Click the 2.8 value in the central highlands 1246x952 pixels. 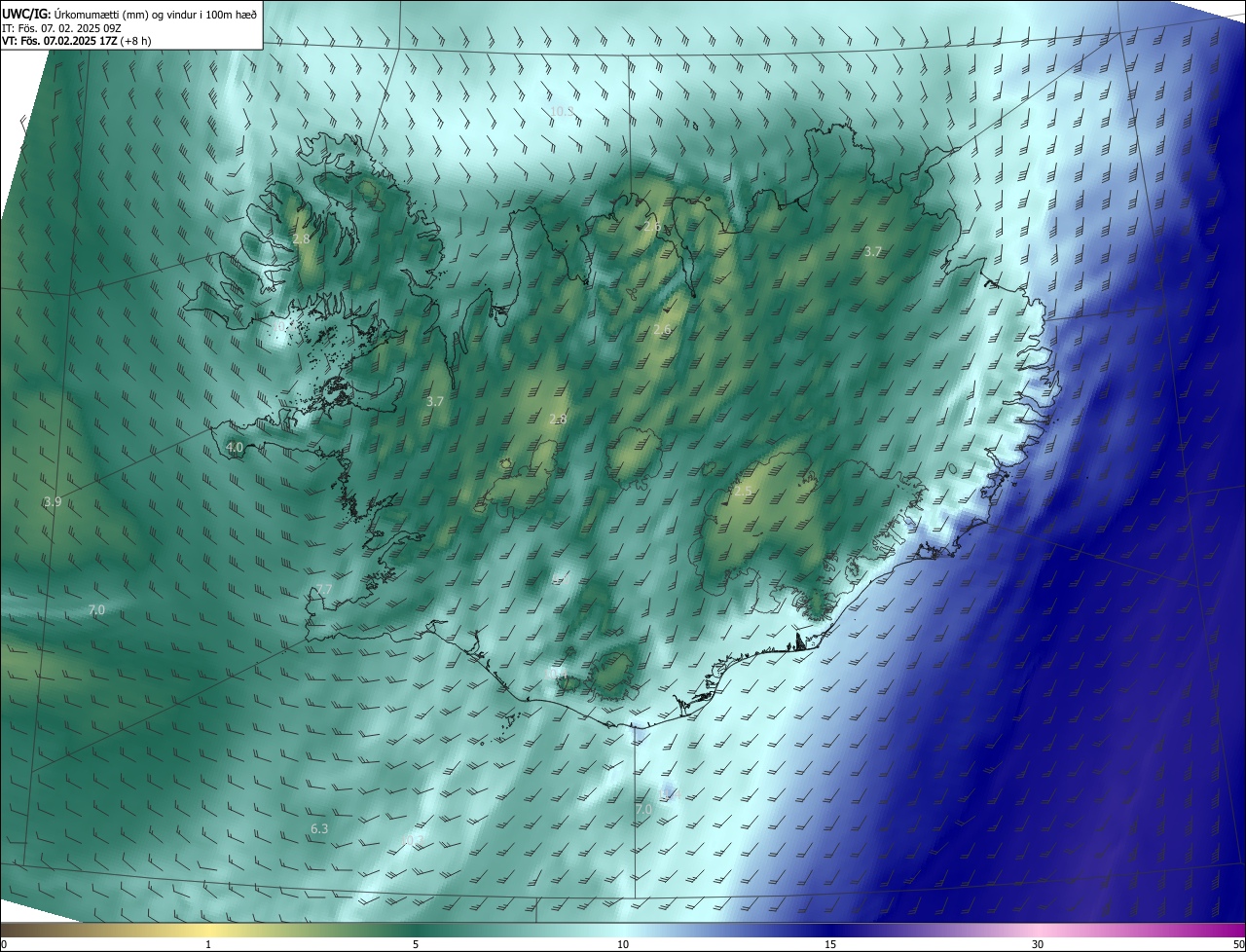pyautogui.click(x=558, y=419)
